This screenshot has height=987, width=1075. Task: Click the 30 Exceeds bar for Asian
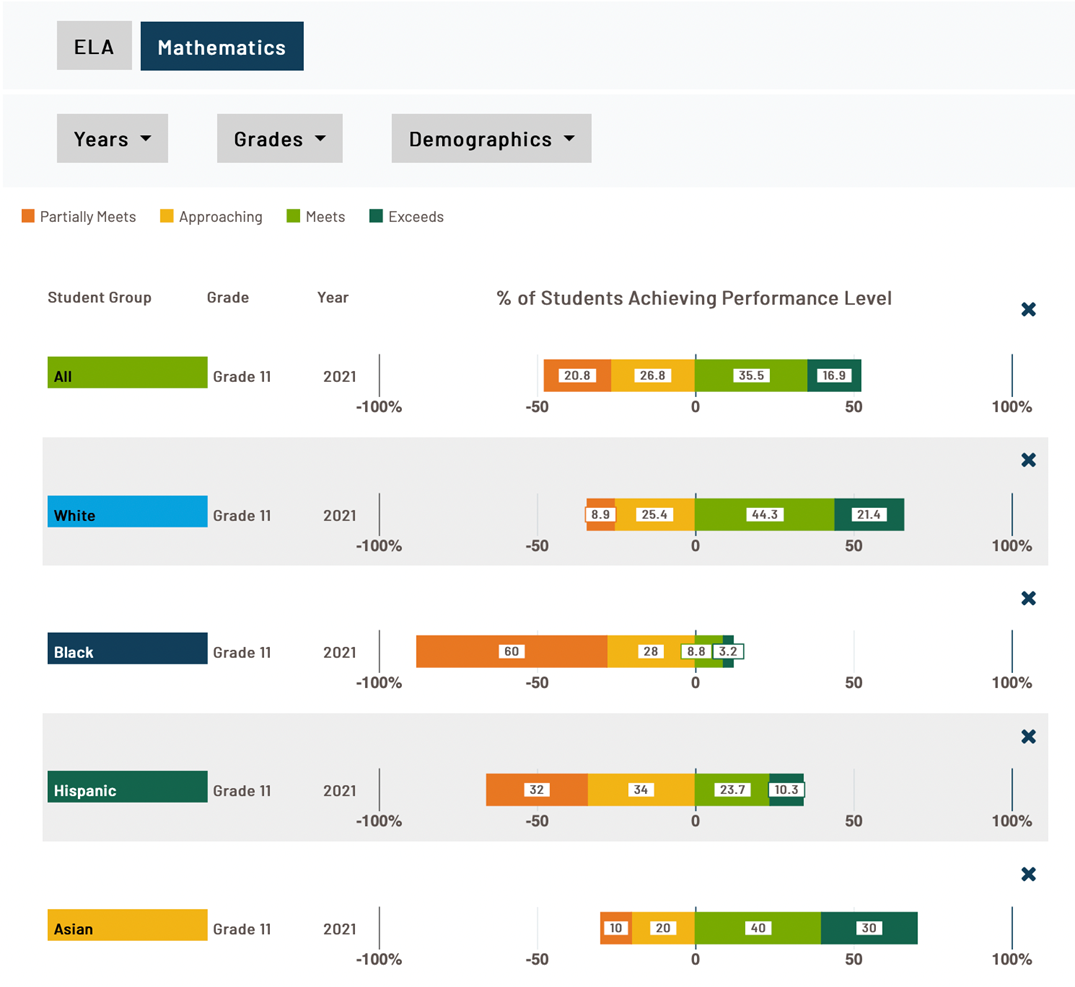pos(868,928)
